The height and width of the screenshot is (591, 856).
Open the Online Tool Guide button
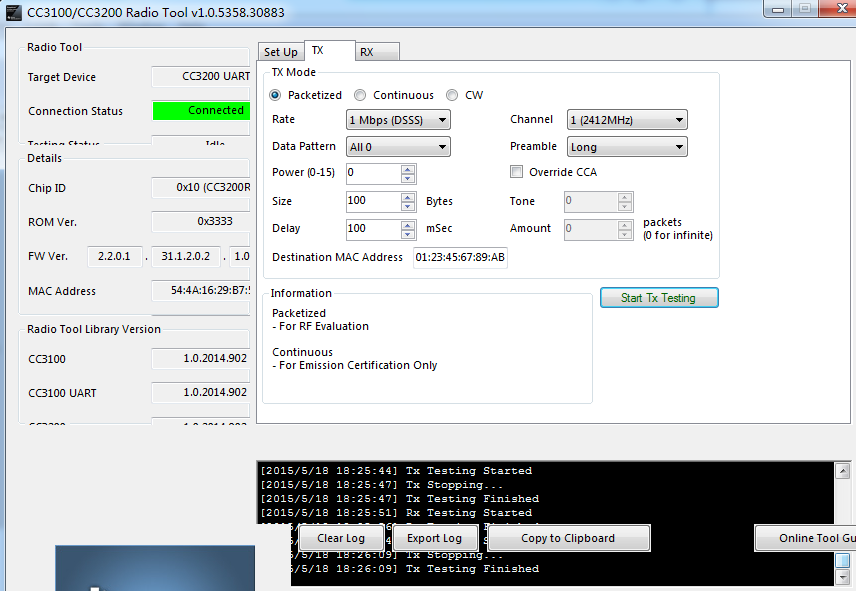806,538
